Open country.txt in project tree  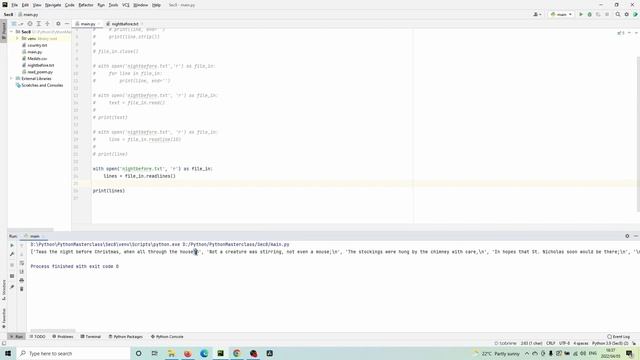pyautogui.click(x=37, y=45)
